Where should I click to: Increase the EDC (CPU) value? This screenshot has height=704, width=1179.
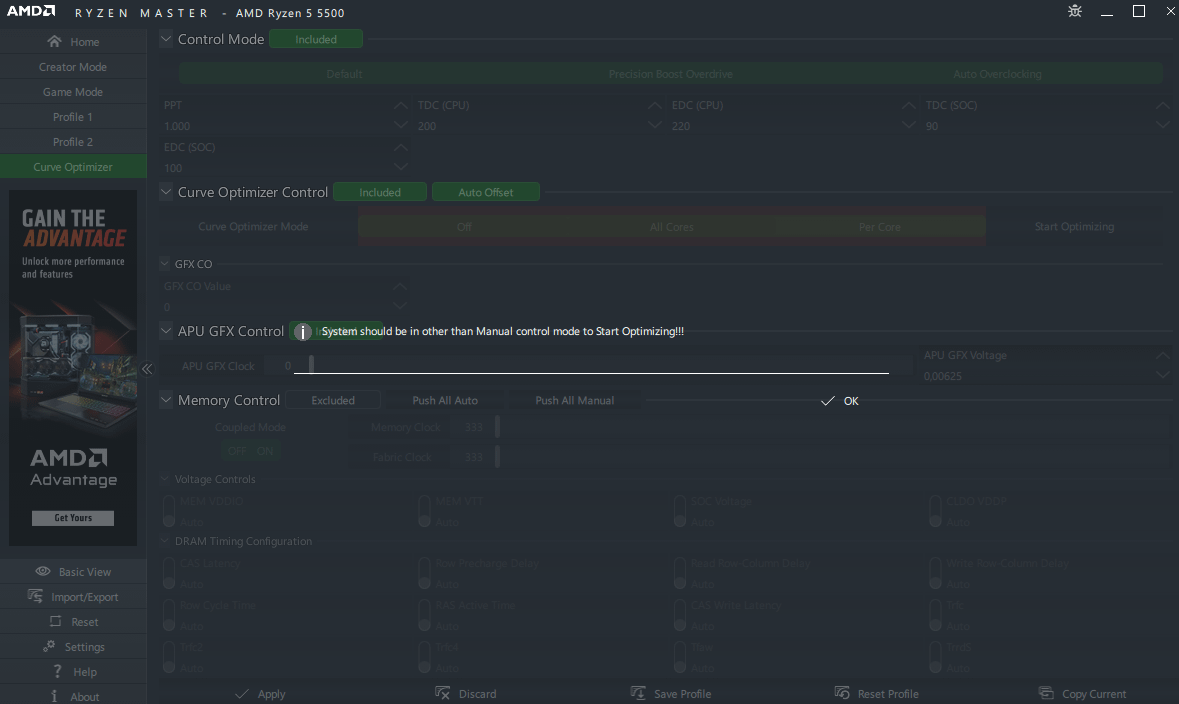(x=909, y=106)
